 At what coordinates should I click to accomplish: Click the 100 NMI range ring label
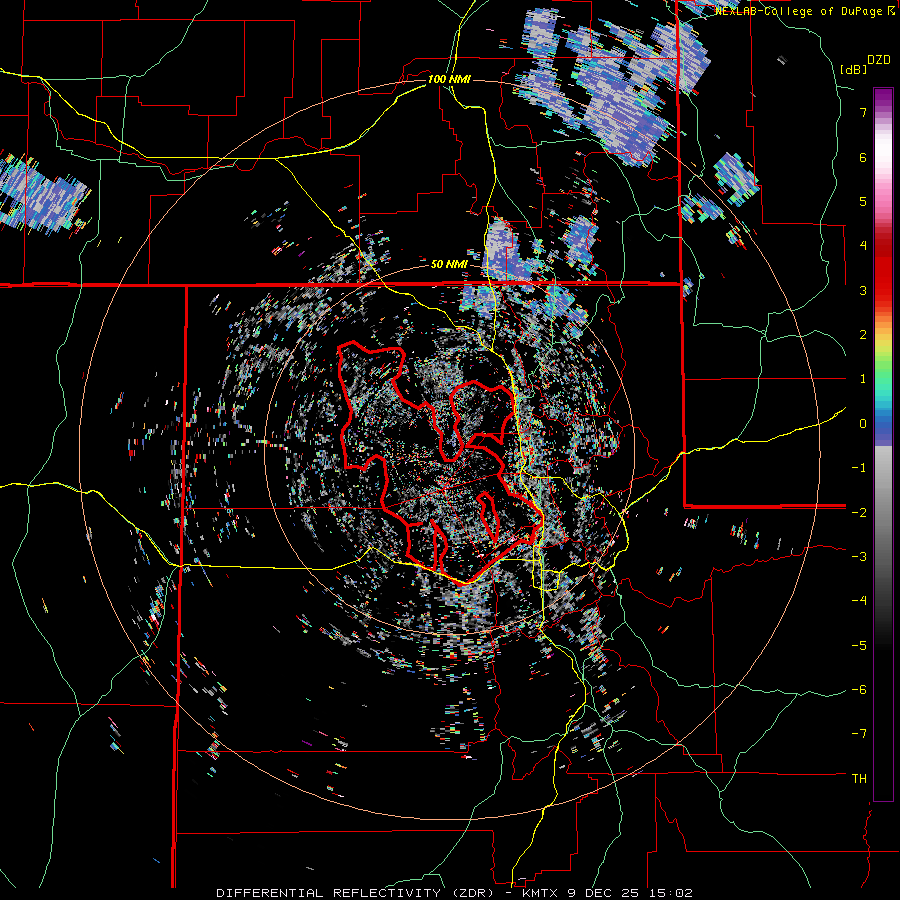(449, 79)
